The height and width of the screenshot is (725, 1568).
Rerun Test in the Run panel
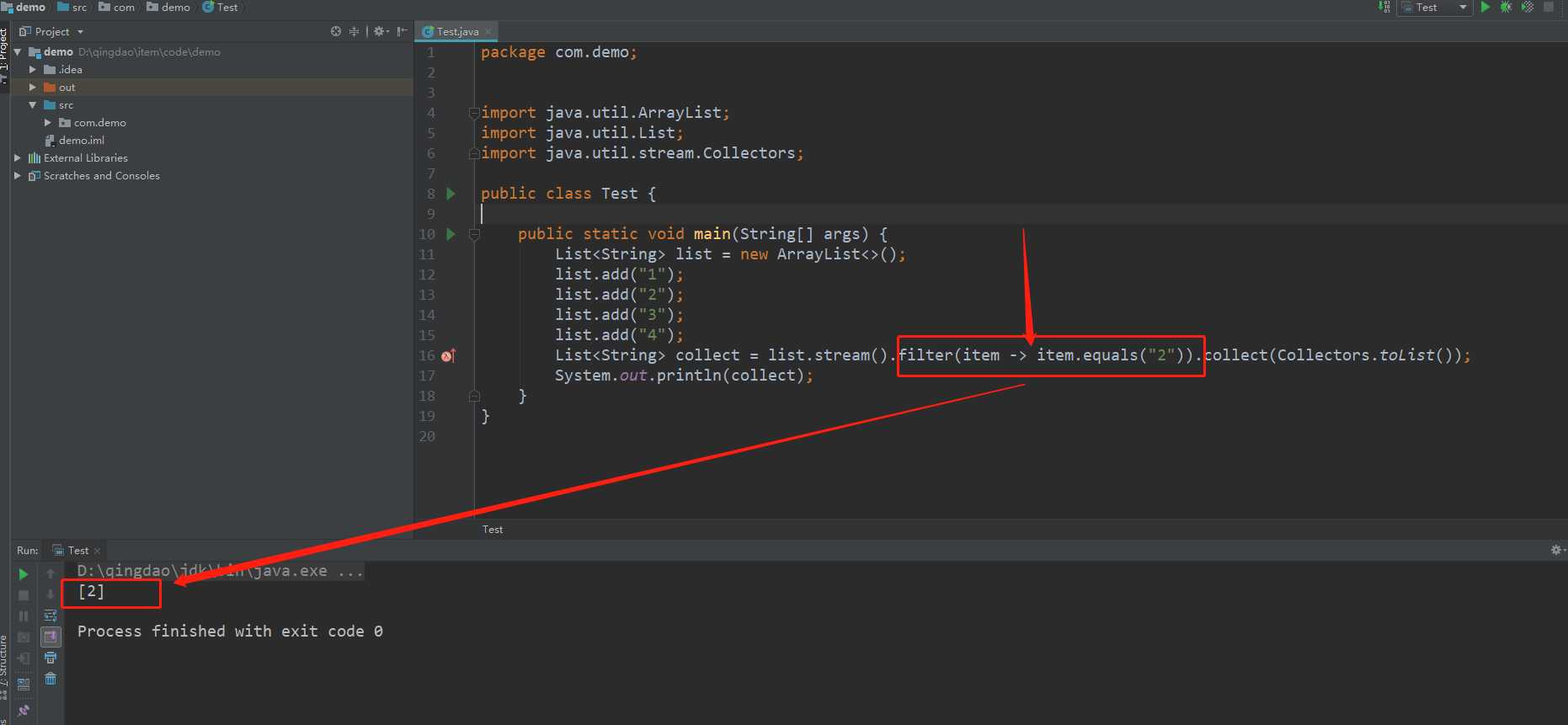[24, 574]
